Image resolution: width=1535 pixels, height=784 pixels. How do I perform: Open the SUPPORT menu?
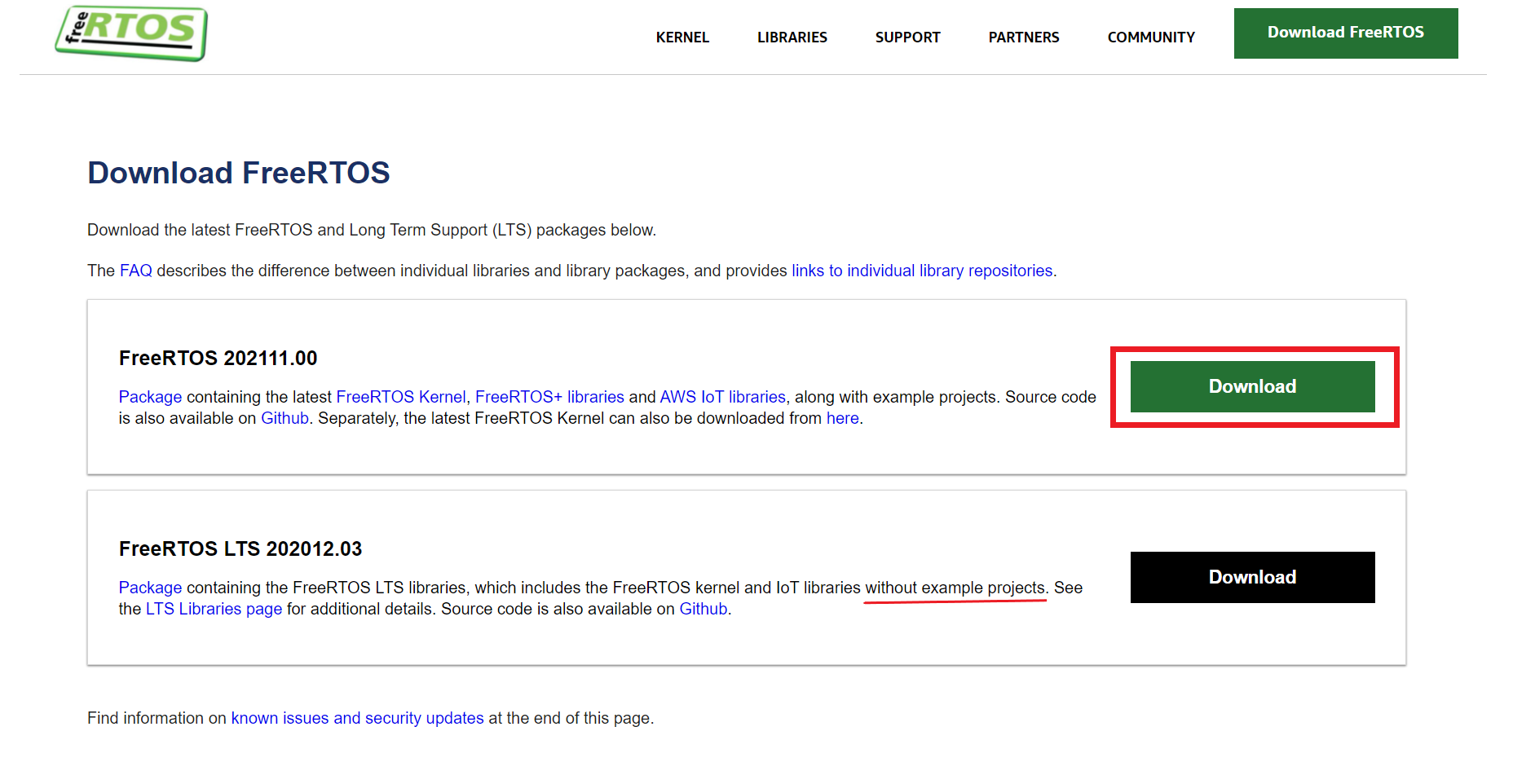(x=907, y=37)
